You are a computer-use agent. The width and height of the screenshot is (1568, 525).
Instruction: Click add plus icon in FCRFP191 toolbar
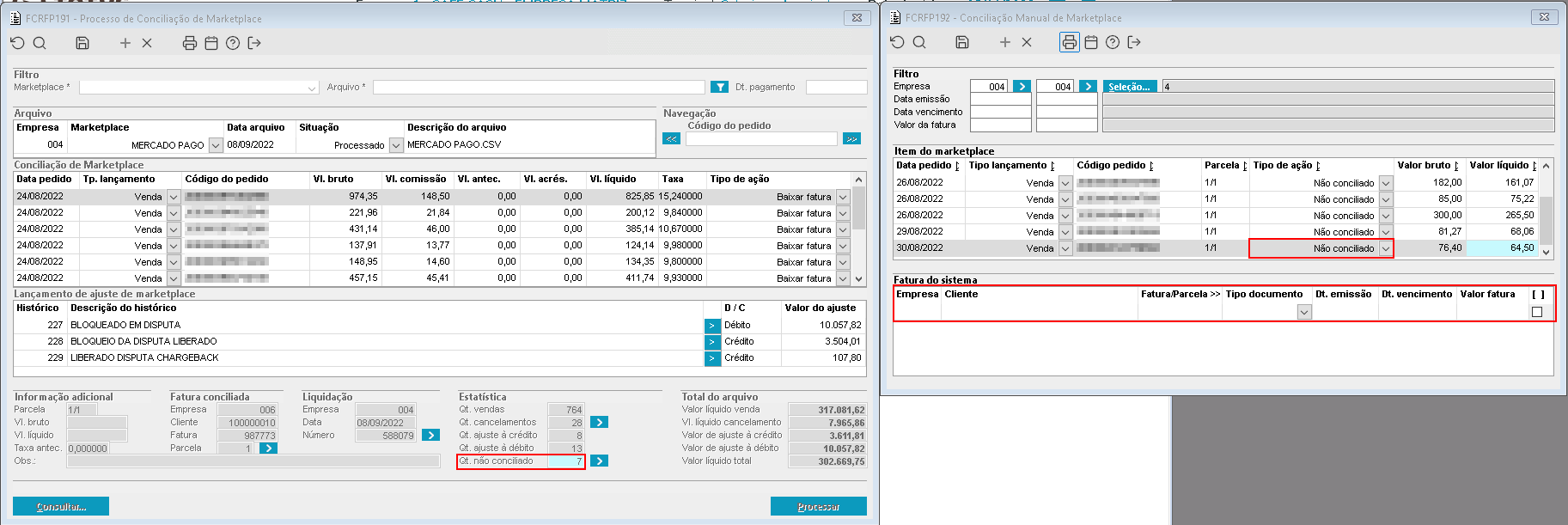125,43
